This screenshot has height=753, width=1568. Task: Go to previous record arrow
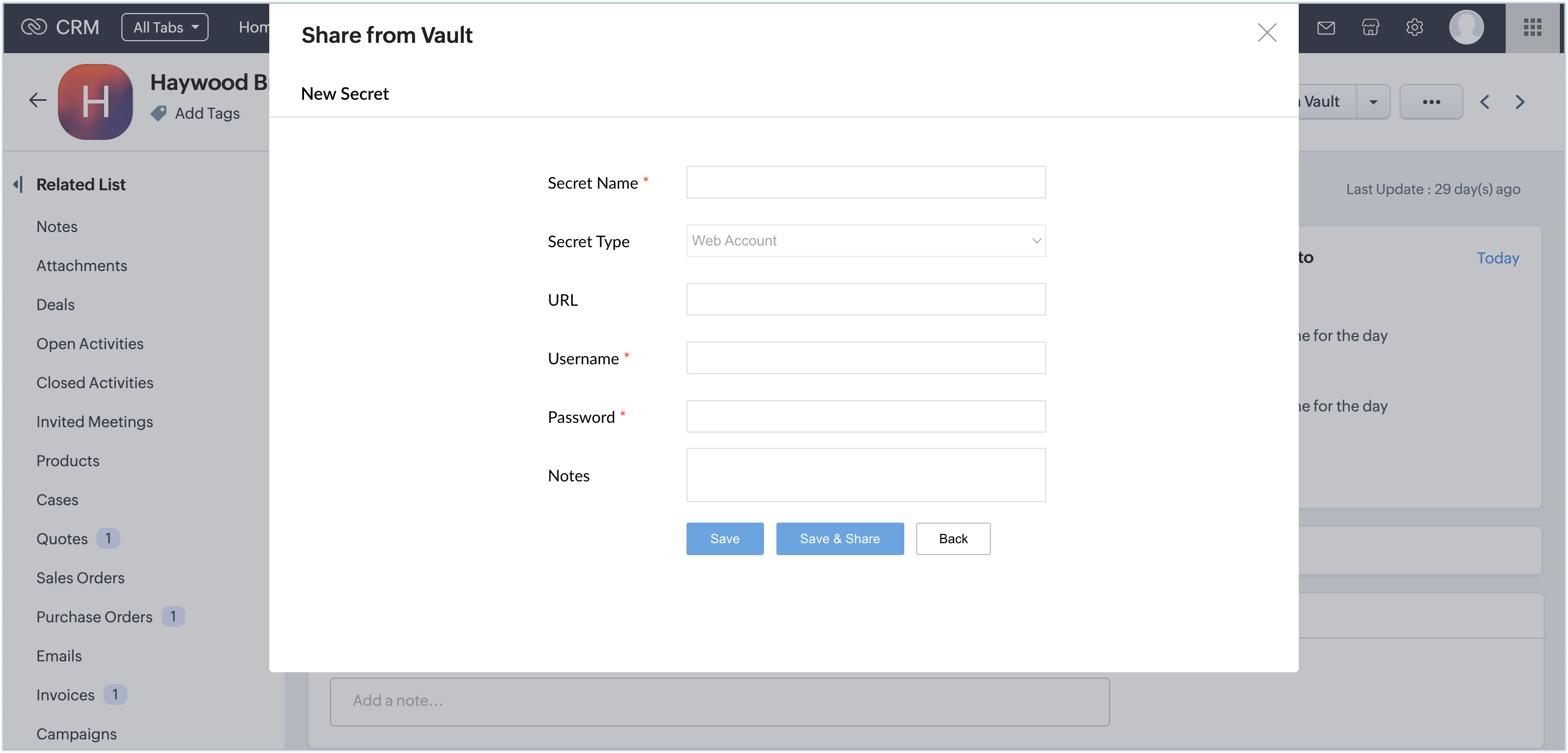click(1485, 102)
